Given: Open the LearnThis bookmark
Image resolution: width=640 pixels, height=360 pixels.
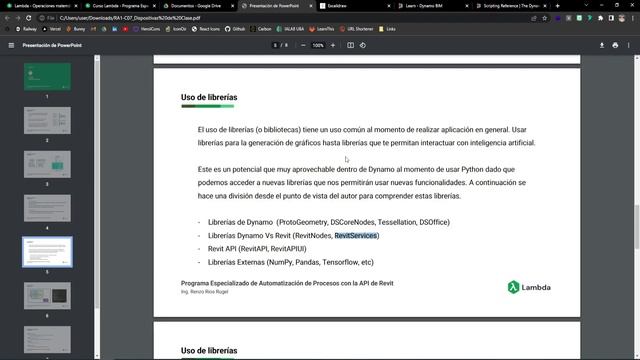Looking at the screenshot, I should point(322,29).
